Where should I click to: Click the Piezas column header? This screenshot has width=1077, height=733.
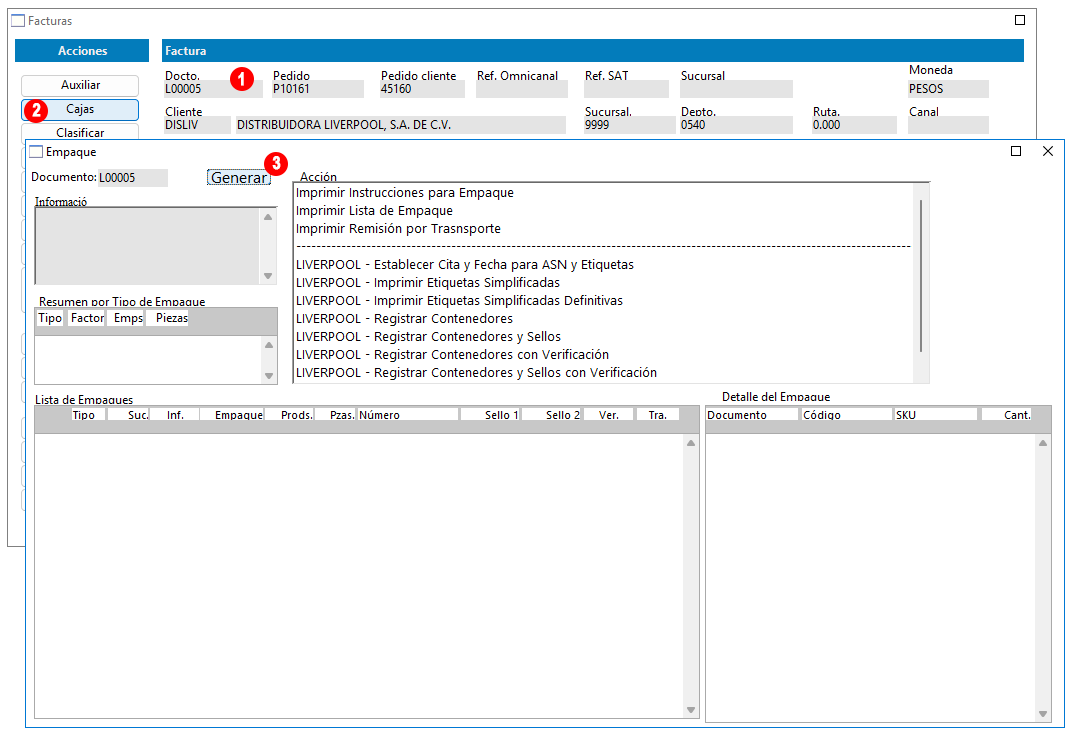coord(169,318)
